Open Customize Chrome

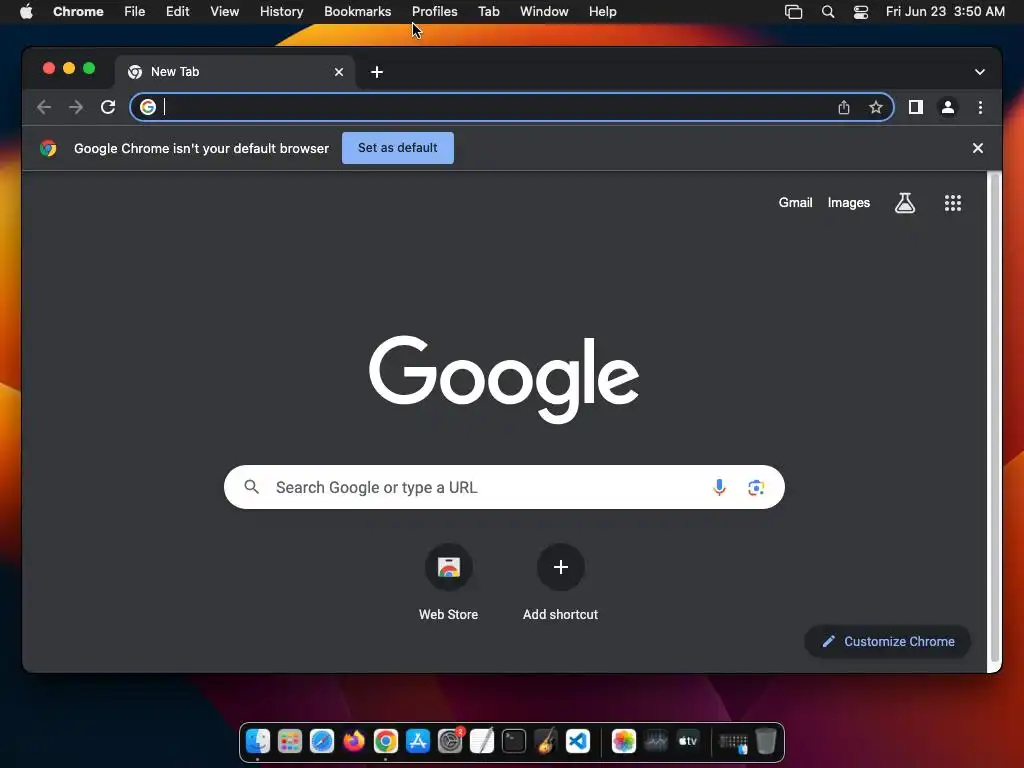coord(888,641)
